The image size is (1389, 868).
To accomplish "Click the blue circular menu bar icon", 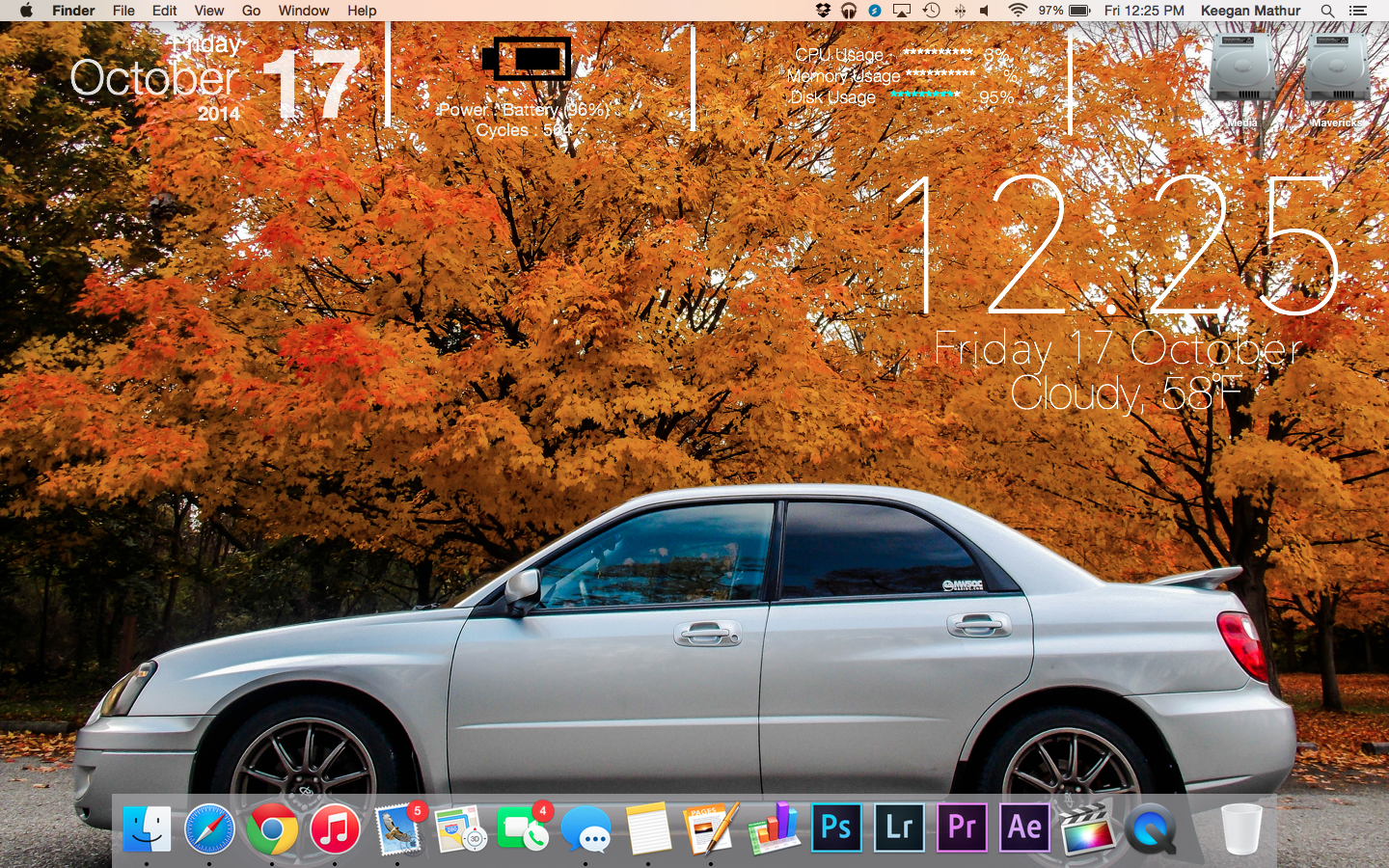I will pyautogui.click(x=875, y=11).
